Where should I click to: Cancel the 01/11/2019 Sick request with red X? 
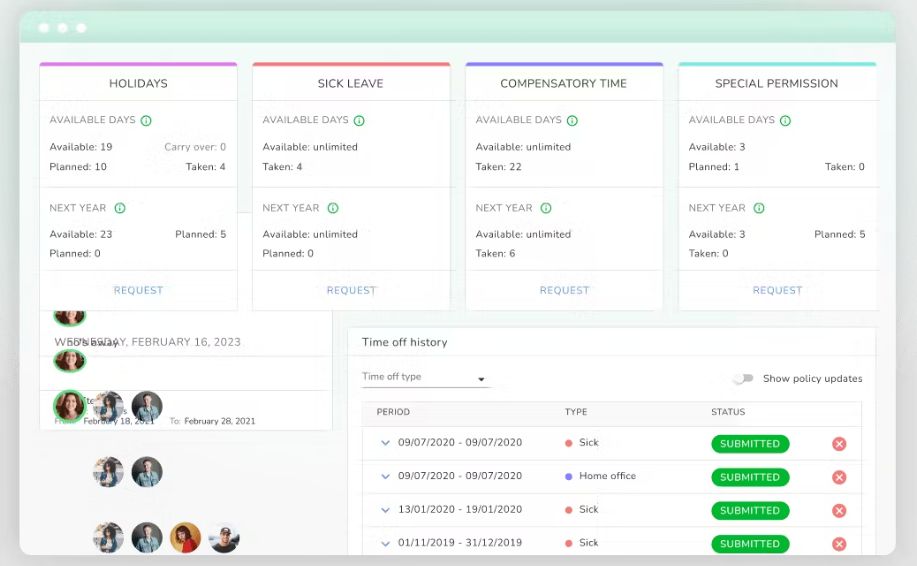(839, 544)
